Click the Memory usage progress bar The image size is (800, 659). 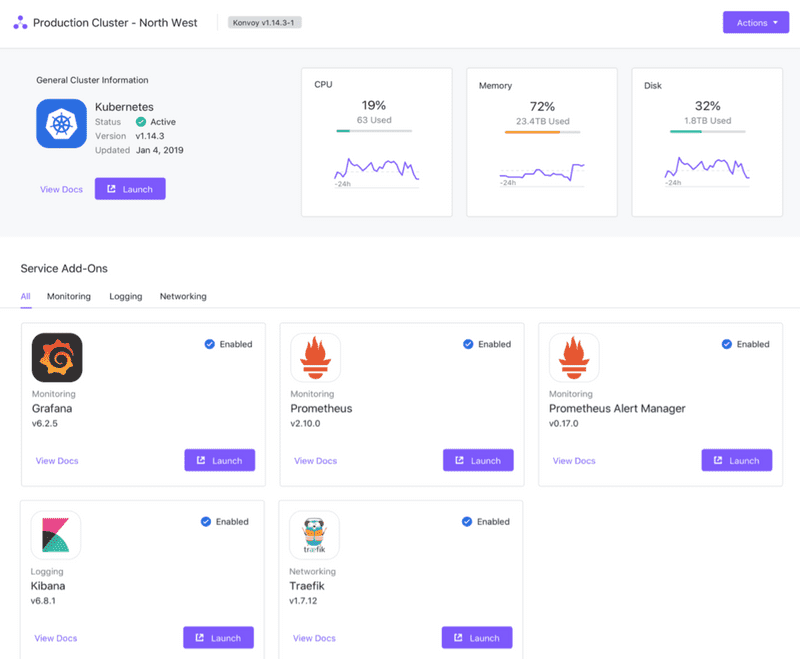pos(541,131)
